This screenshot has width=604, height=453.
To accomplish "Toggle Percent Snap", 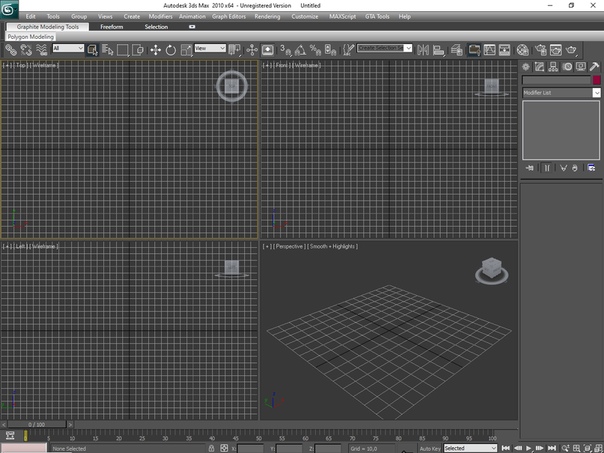I will pos(315,50).
